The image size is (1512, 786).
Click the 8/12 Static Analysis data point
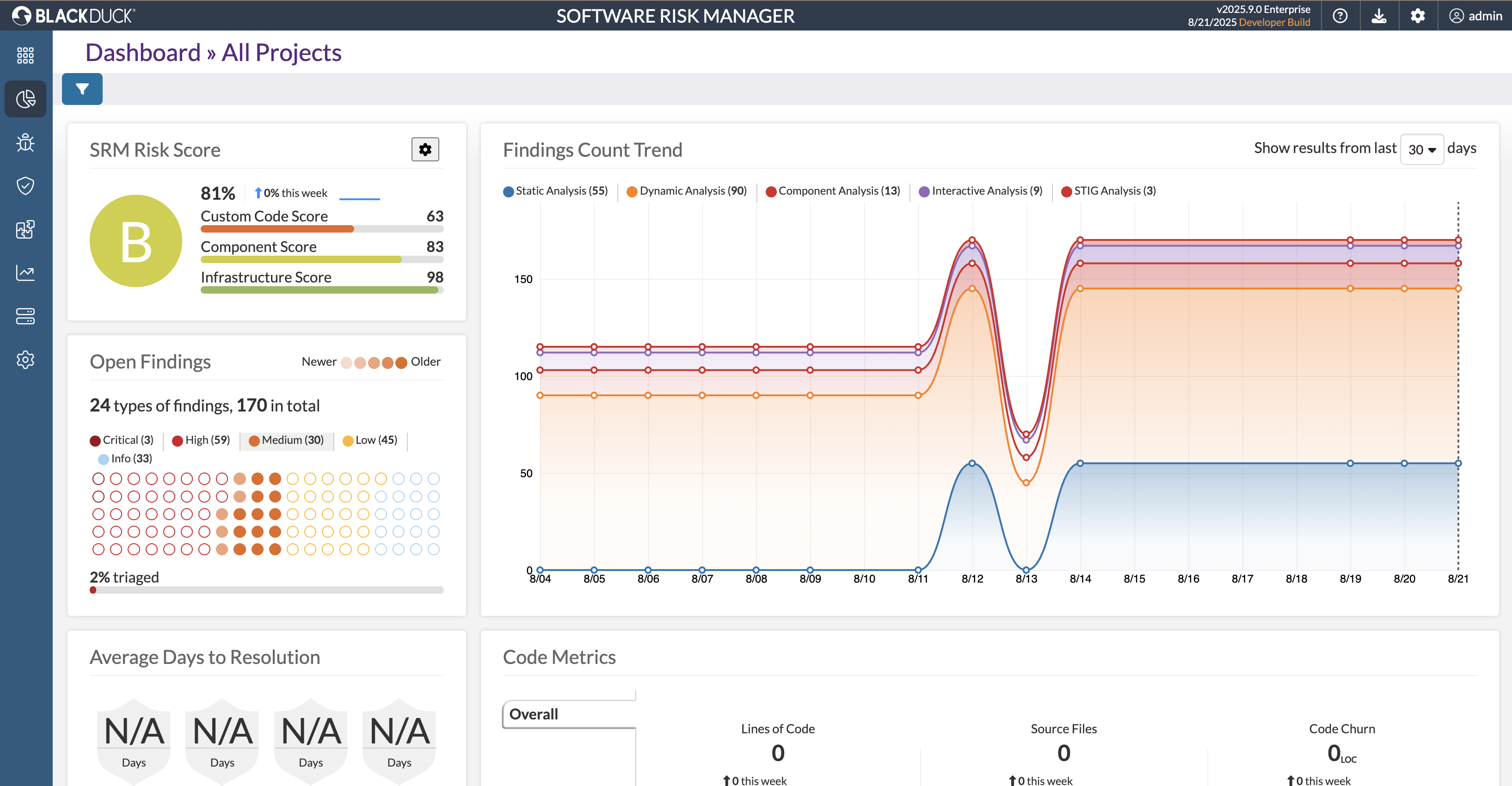pos(972,463)
